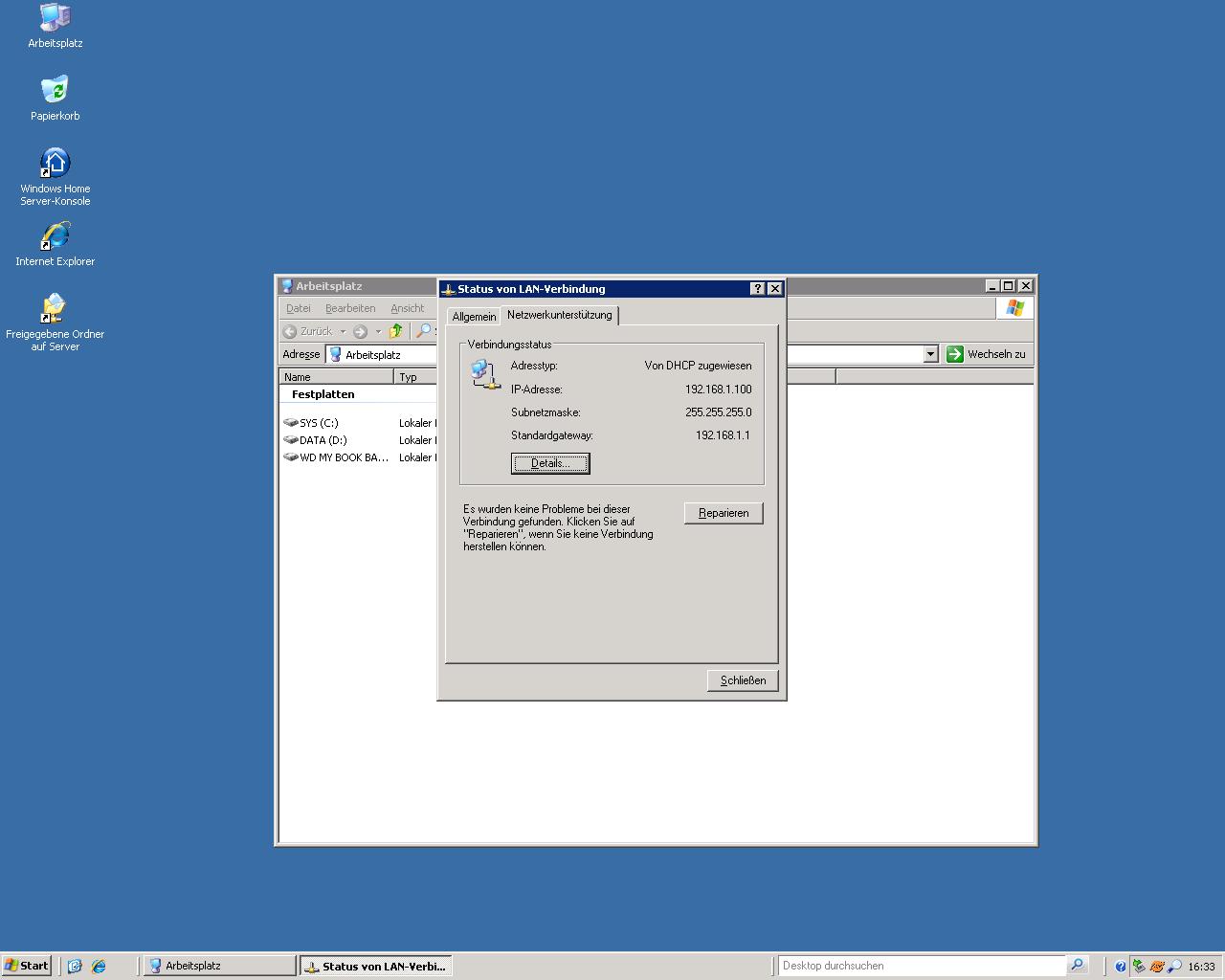The height and width of the screenshot is (980, 1225).
Task: Expand the forward button history dropdown arrow
Action: [x=378, y=332]
